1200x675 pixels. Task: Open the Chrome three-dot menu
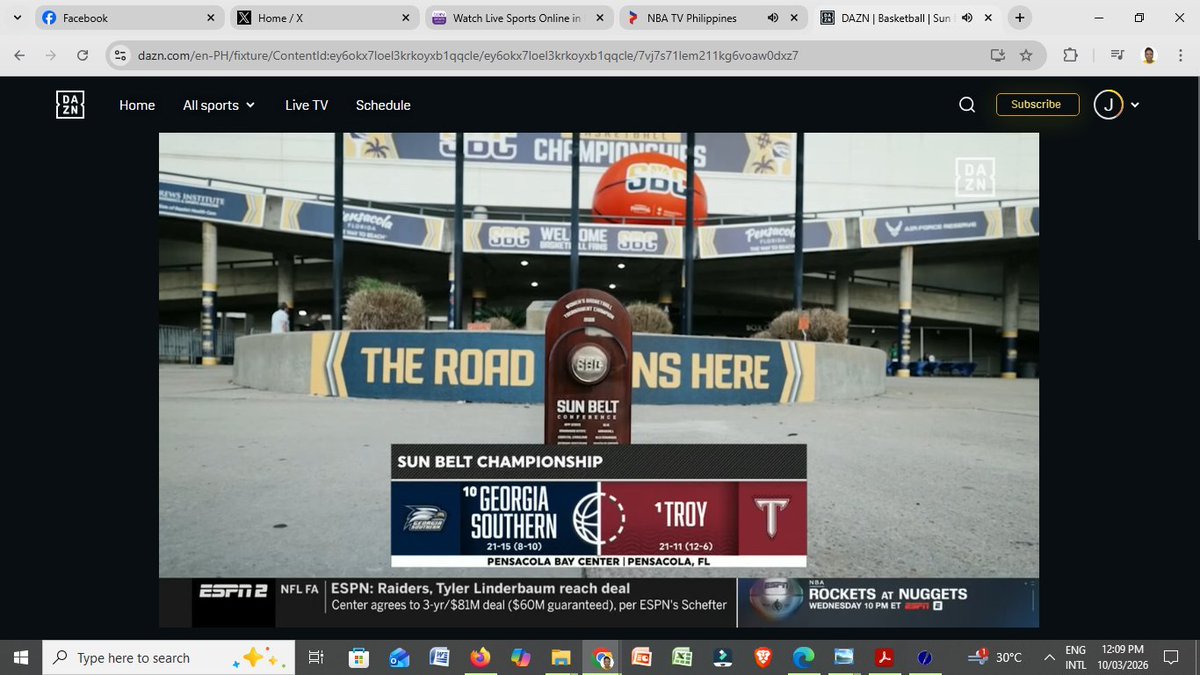(x=1178, y=55)
